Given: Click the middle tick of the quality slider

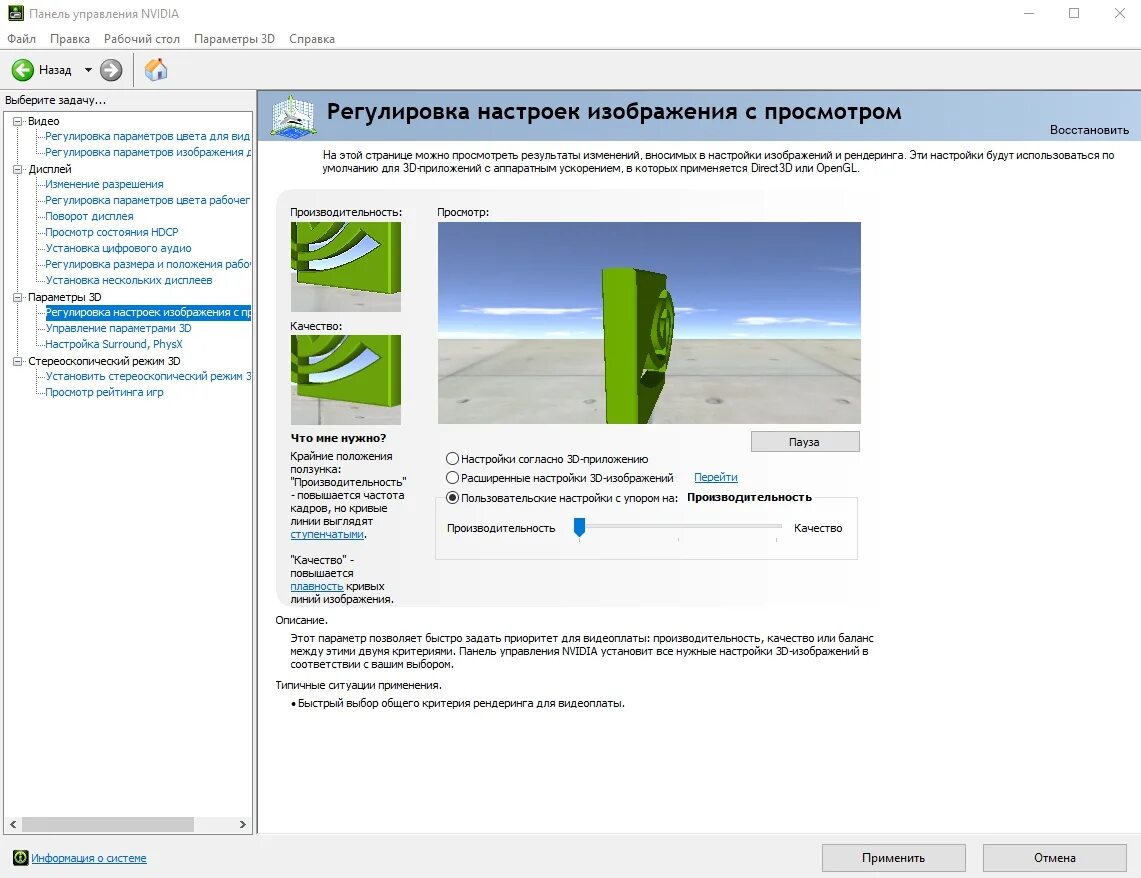Looking at the screenshot, I should tap(678, 539).
